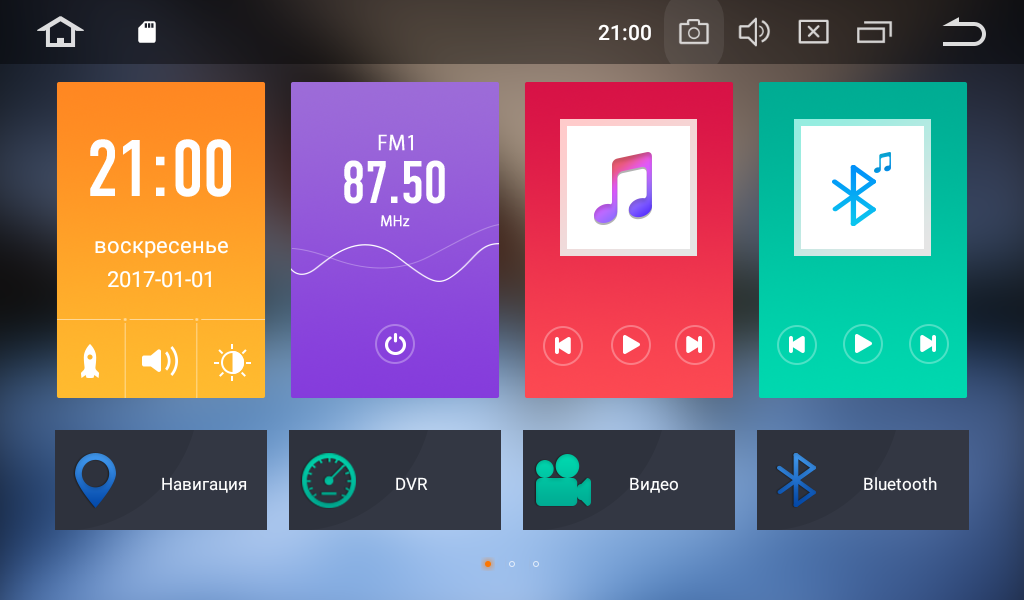
Task: Open sound settings in clock widget
Action: click(160, 360)
